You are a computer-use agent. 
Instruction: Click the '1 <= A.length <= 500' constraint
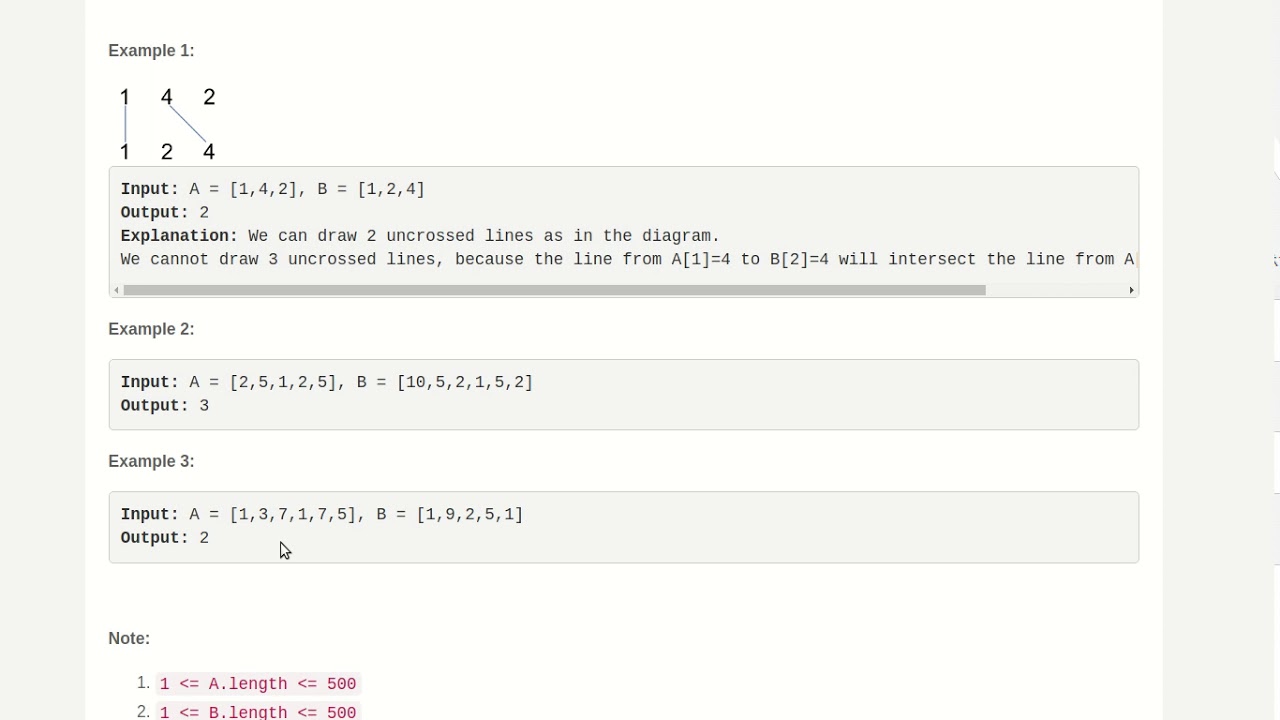tap(258, 684)
